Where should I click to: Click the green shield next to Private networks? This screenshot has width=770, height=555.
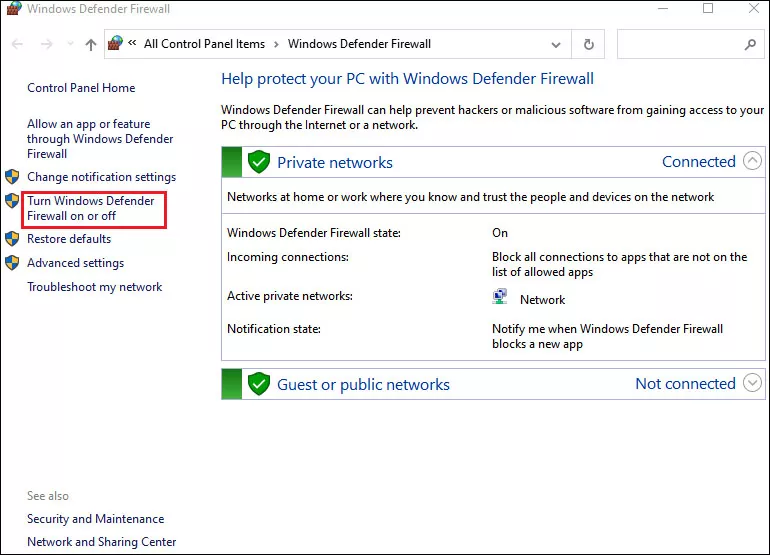pos(259,162)
